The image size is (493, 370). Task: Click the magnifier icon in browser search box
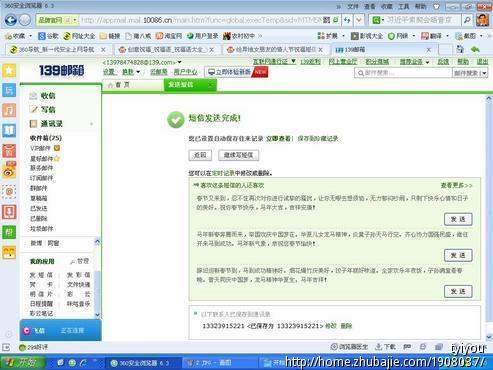467,20
